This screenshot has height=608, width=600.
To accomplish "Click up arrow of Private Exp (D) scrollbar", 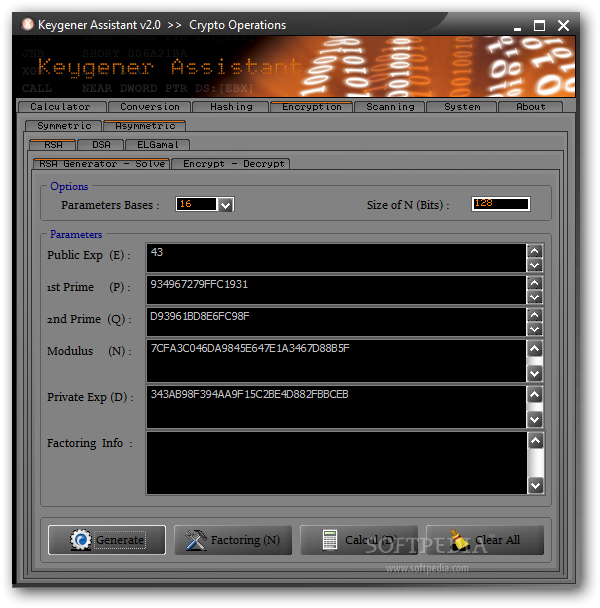I will pyautogui.click(x=535, y=395).
